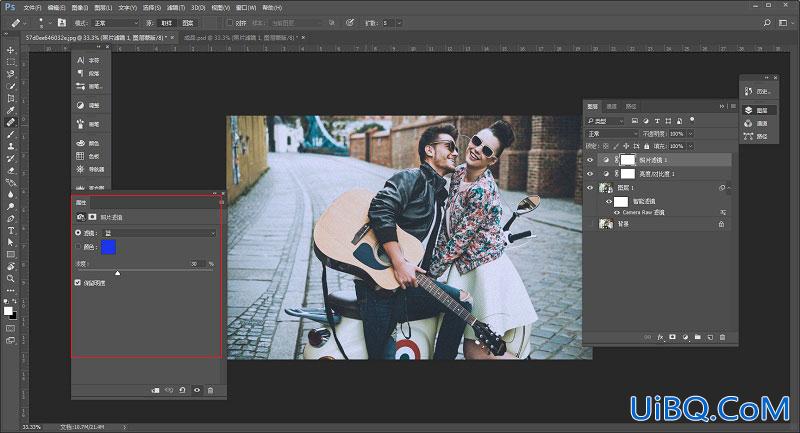Select the Color radio option in Properties

78,247
